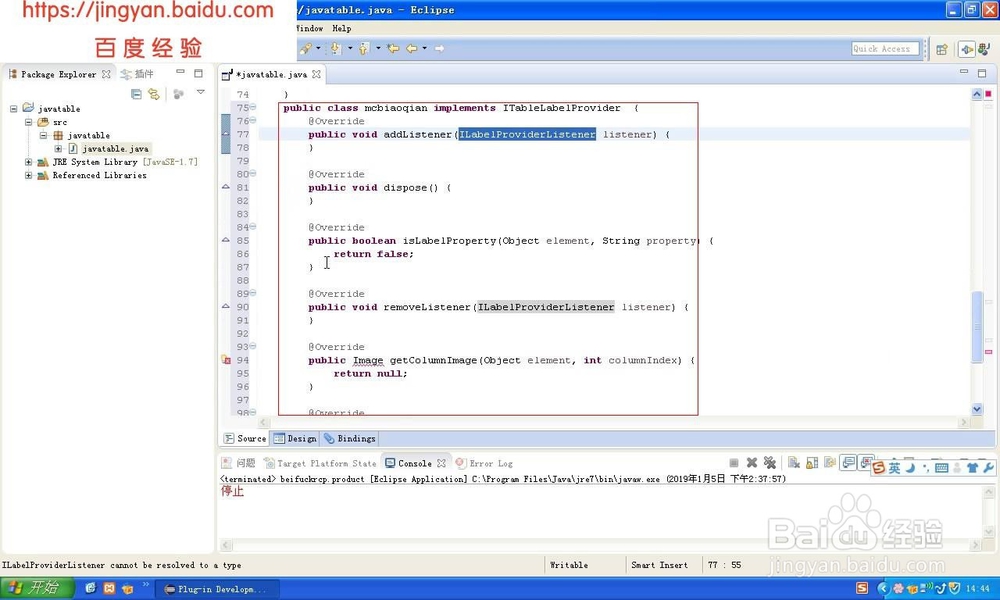This screenshot has height=600, width=1000.
Task: Switch to the Java perspective icon
Action: tap(983, 49)
